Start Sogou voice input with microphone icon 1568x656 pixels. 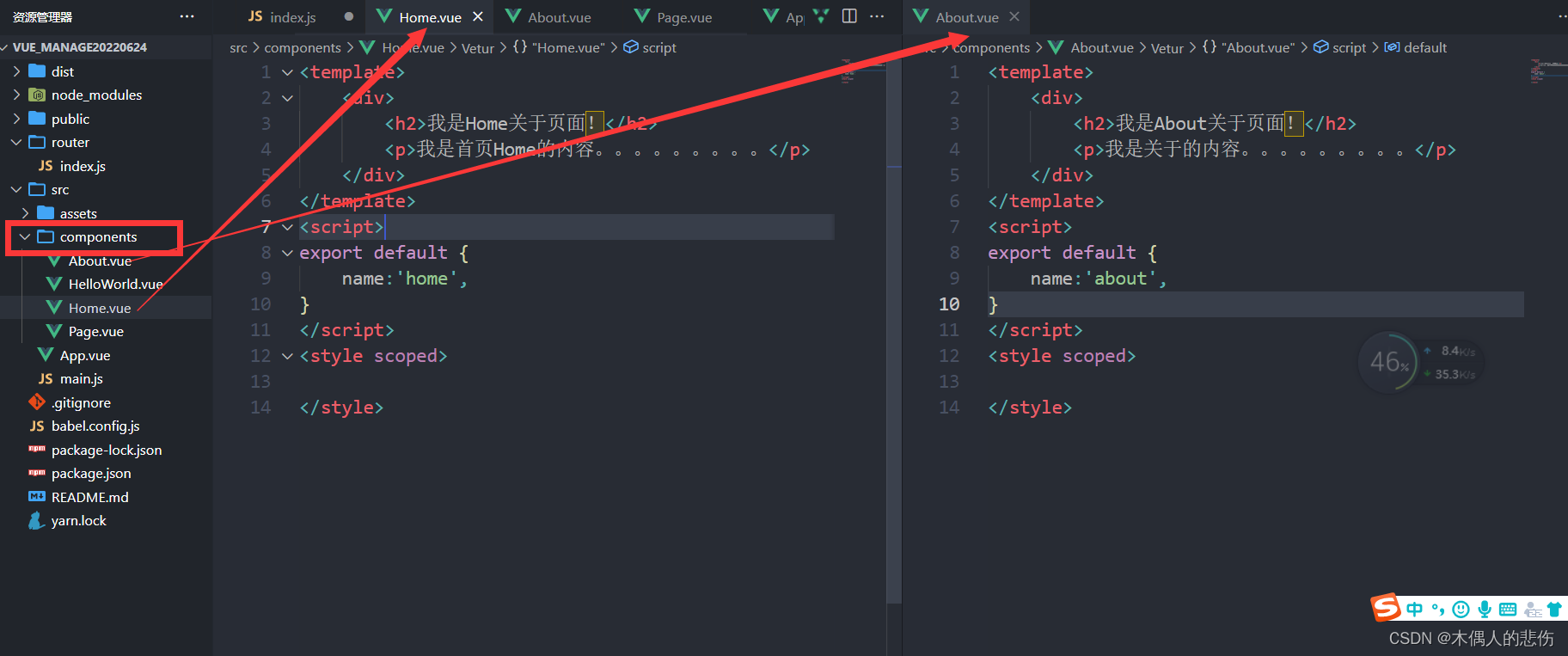(x=1484, y=610)
